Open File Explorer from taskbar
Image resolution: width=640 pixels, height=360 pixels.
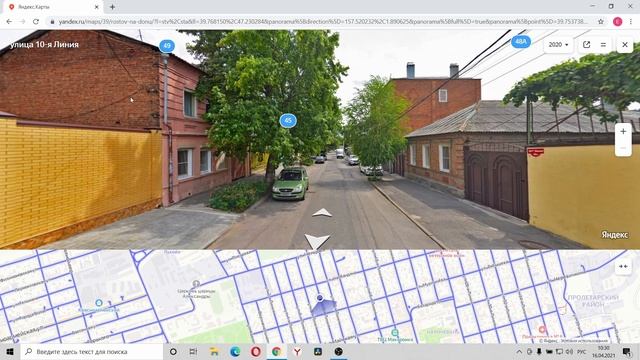click(x=214, y=351)
